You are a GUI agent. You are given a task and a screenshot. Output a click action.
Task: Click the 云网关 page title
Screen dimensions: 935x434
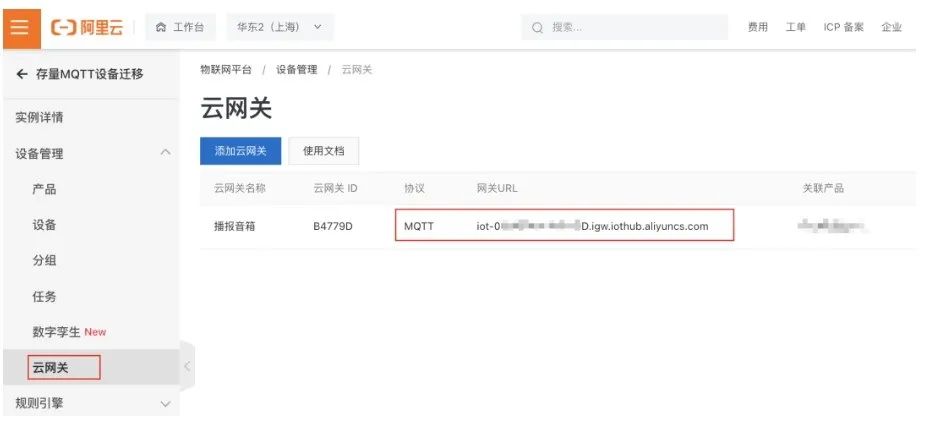(x=236, y=109)
